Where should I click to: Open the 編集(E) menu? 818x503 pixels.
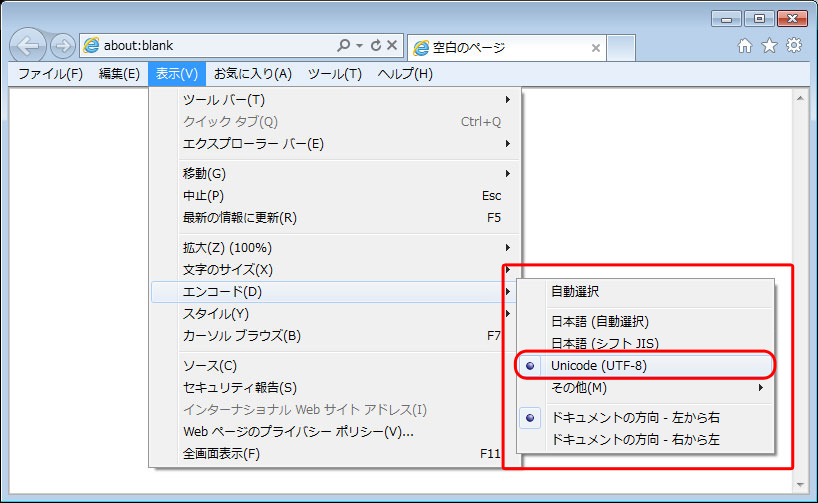pos(119,74)
